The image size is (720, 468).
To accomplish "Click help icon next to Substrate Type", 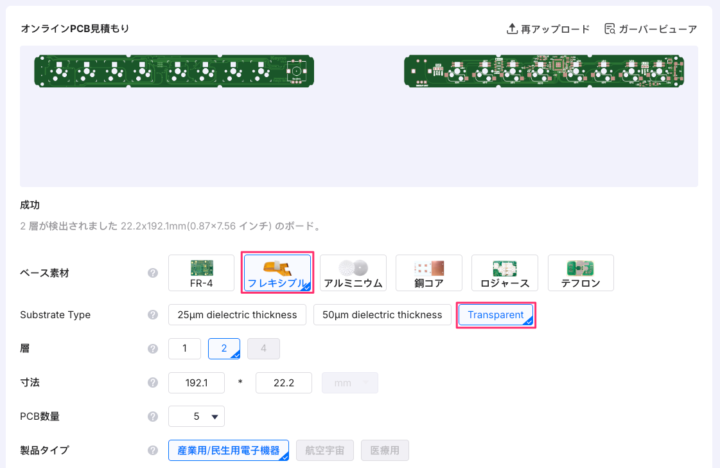I will pos(153,315).
